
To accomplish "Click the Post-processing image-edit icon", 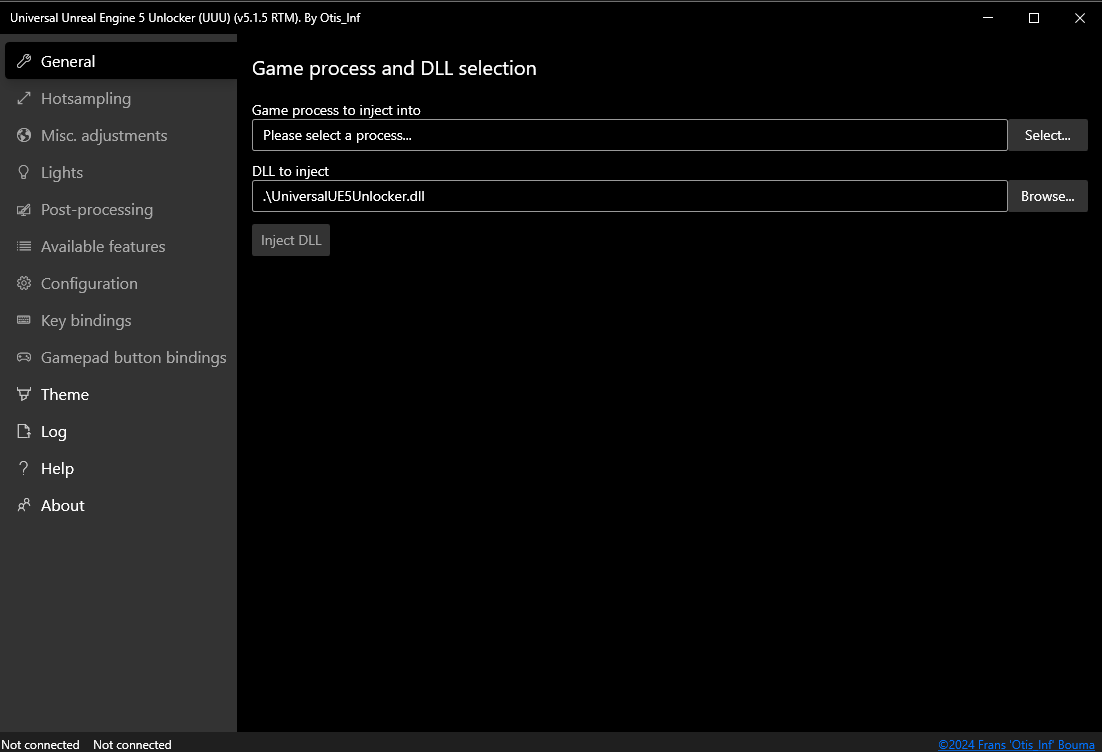I will click(24, 209).
